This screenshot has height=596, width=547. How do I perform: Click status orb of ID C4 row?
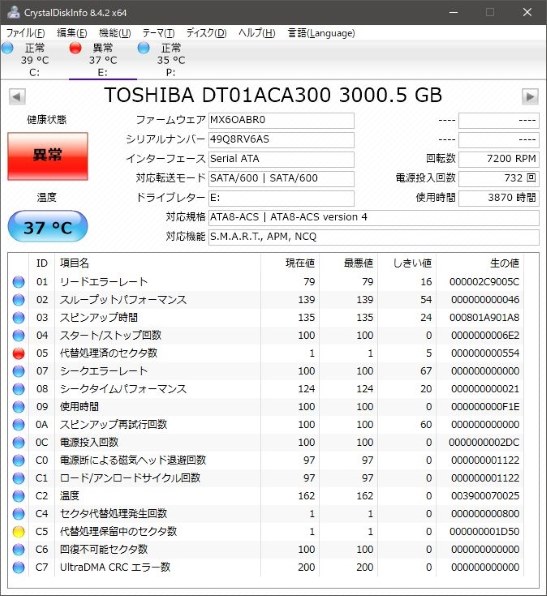click(x=19, y=514)
